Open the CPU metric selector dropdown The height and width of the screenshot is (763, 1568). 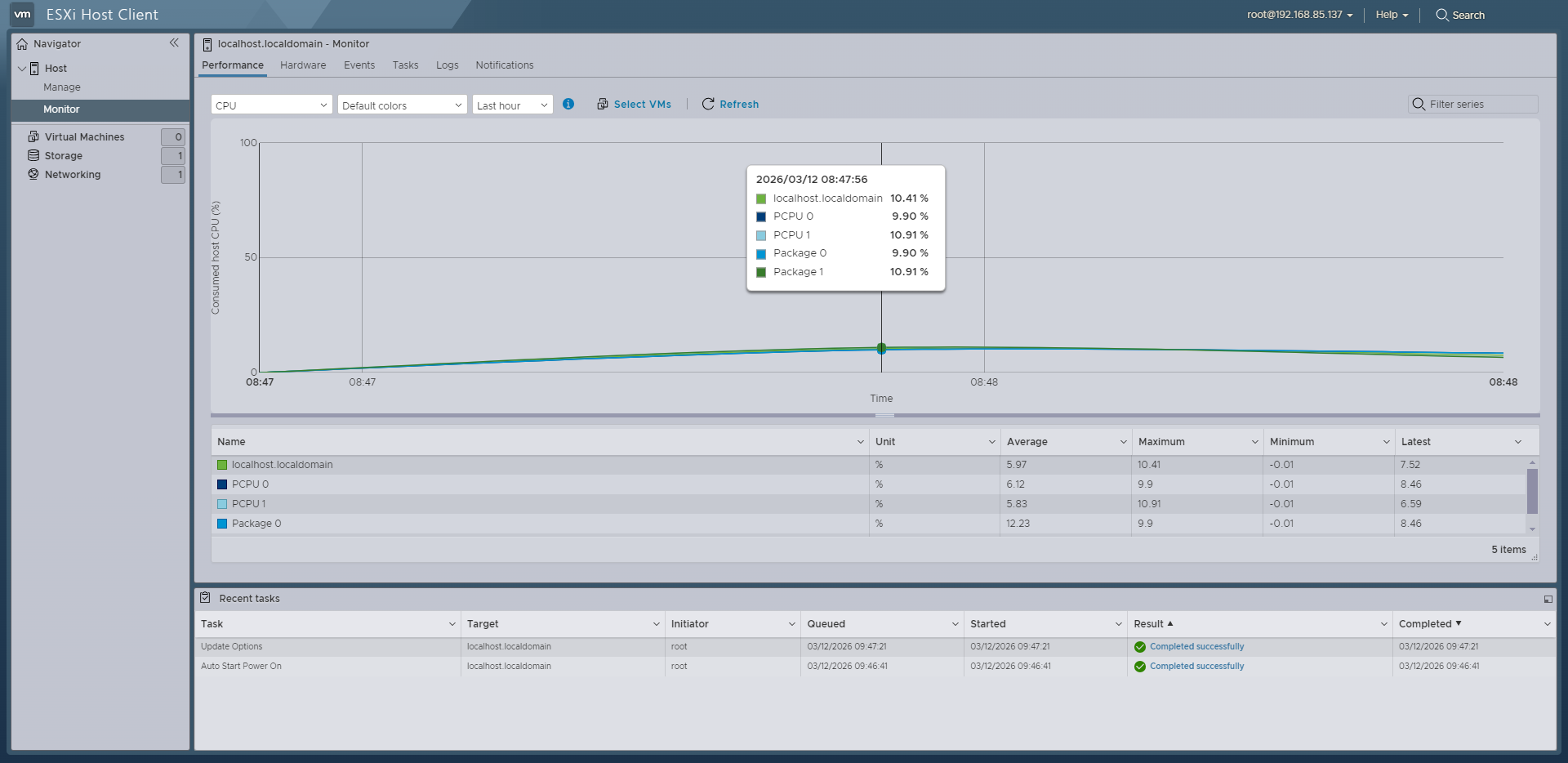(270, 105)
